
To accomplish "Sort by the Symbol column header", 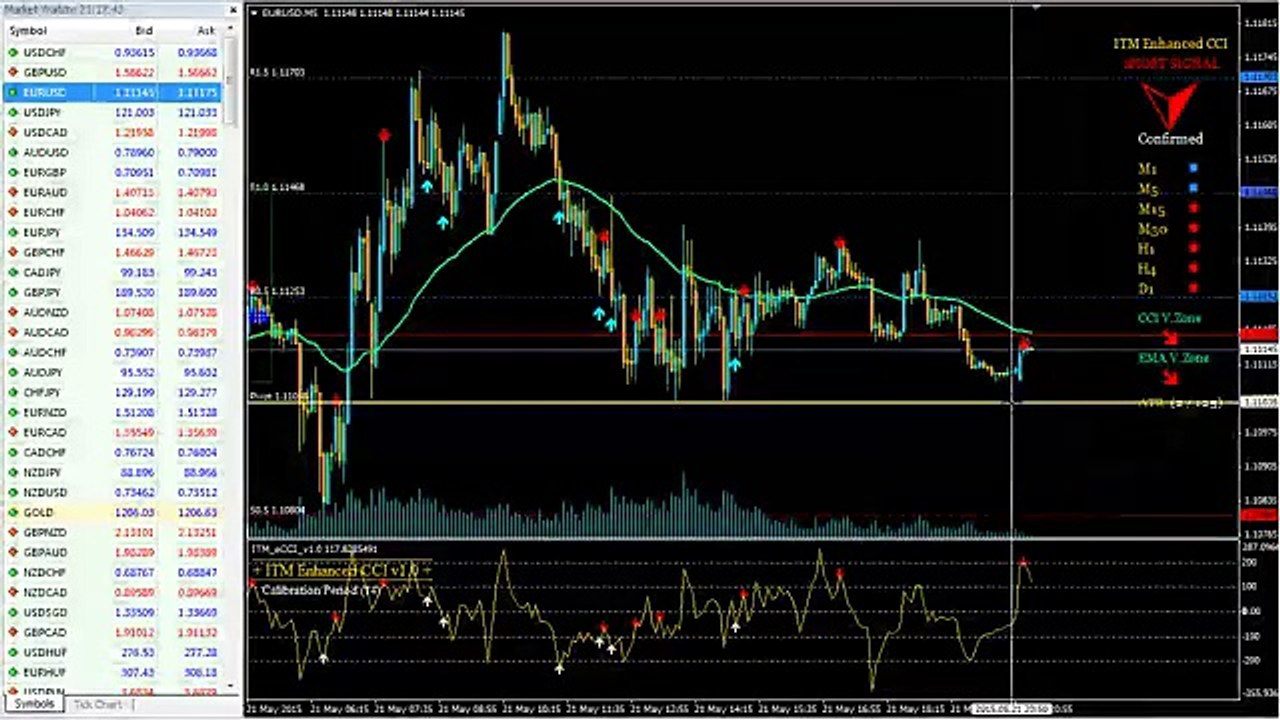I will click(28, 31).
